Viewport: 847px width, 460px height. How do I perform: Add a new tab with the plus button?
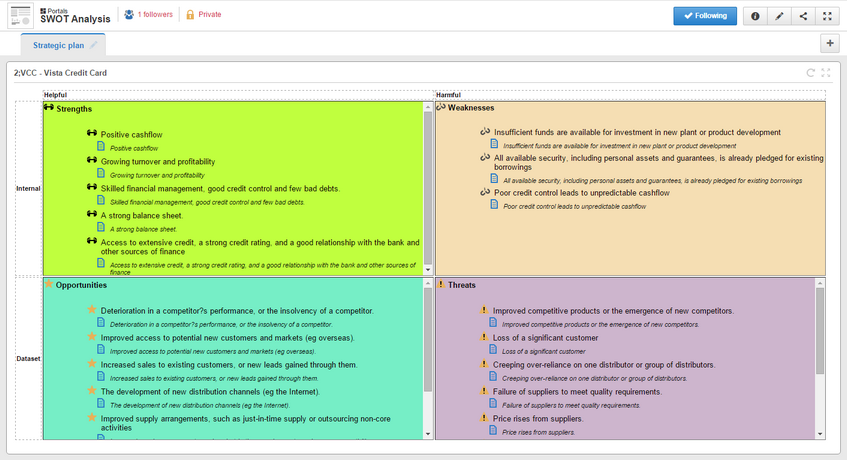830,43
